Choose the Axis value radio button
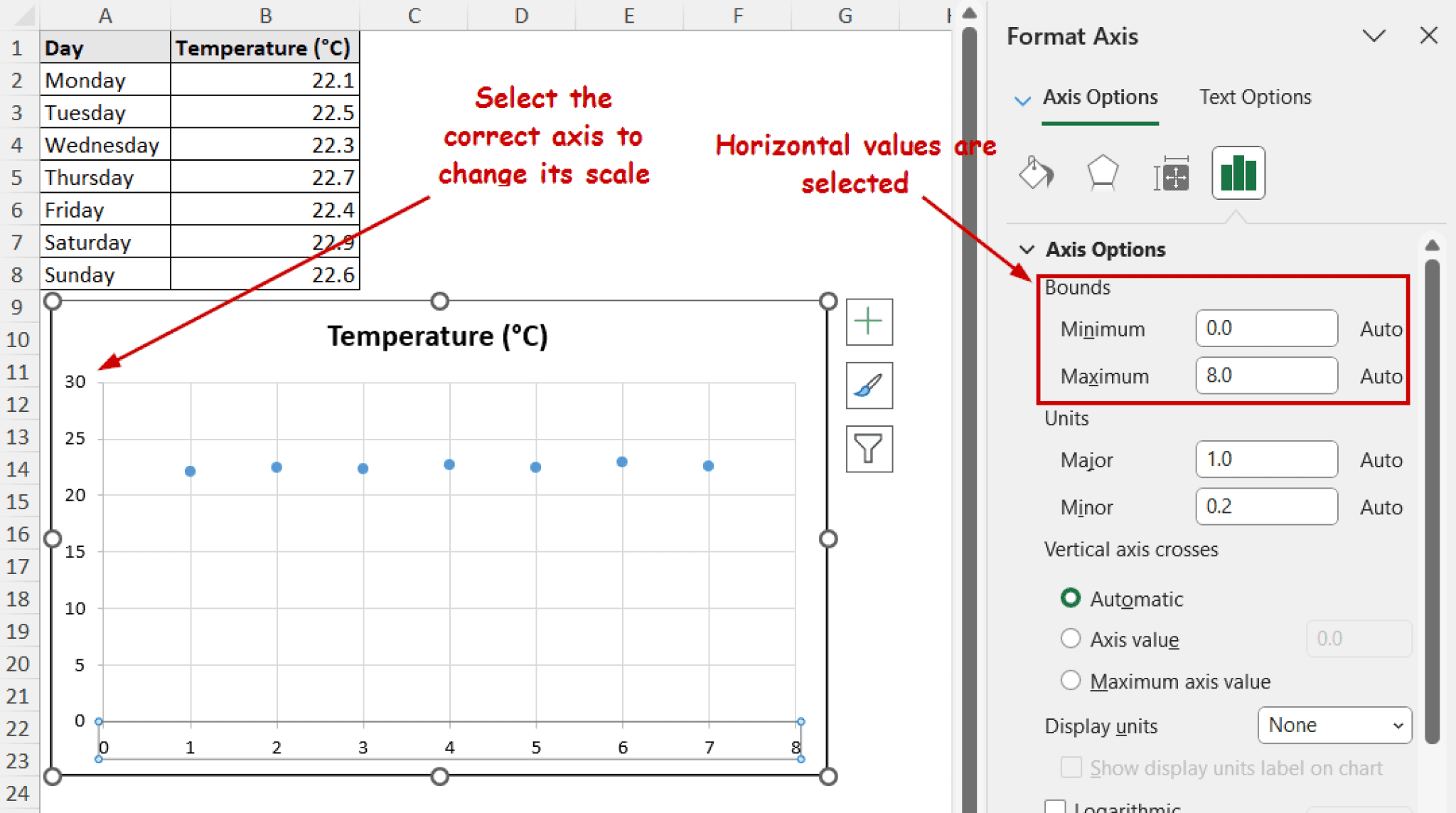1456x813 pixels. click(x=1071, y=639)
